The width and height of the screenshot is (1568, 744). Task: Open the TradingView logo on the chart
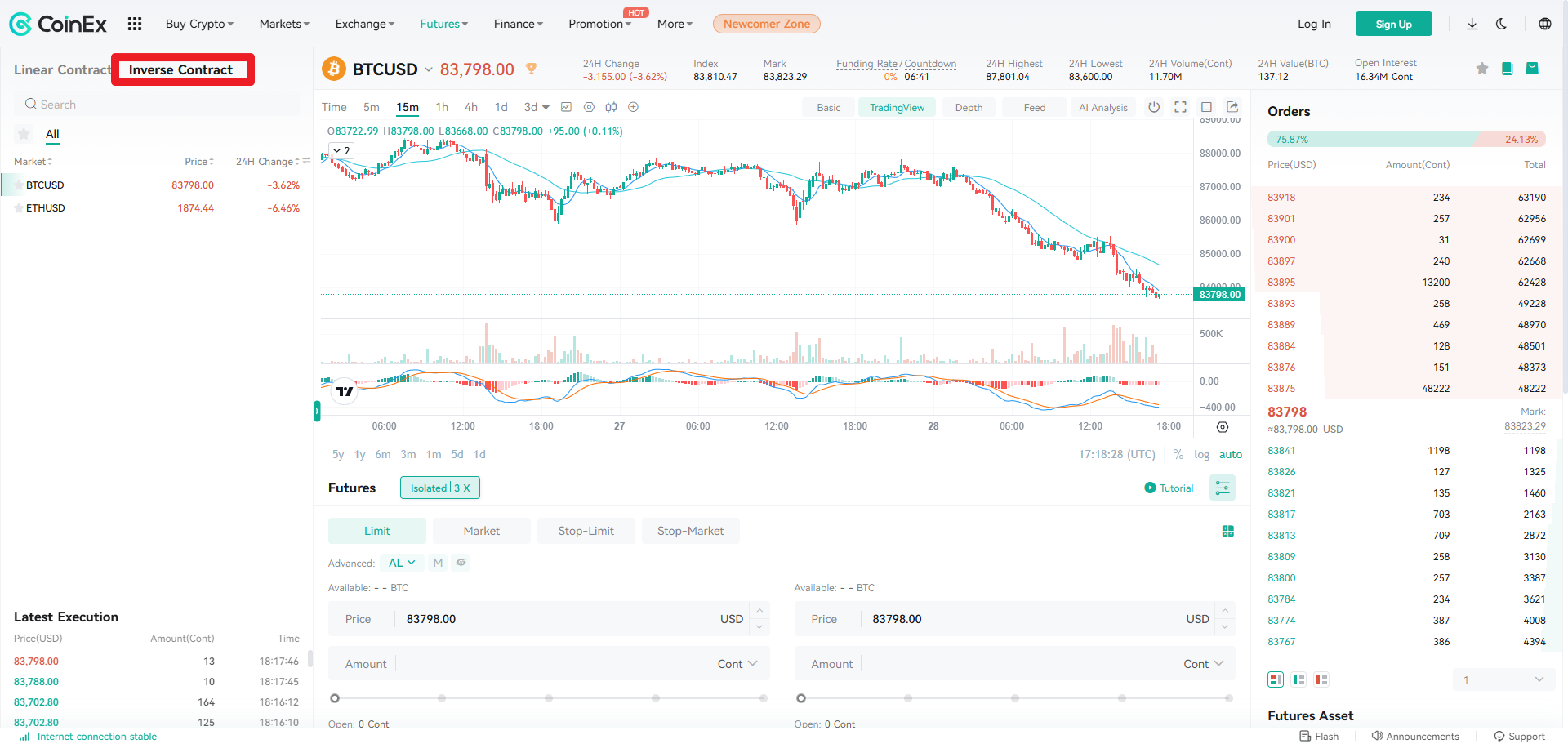(344, 392)
